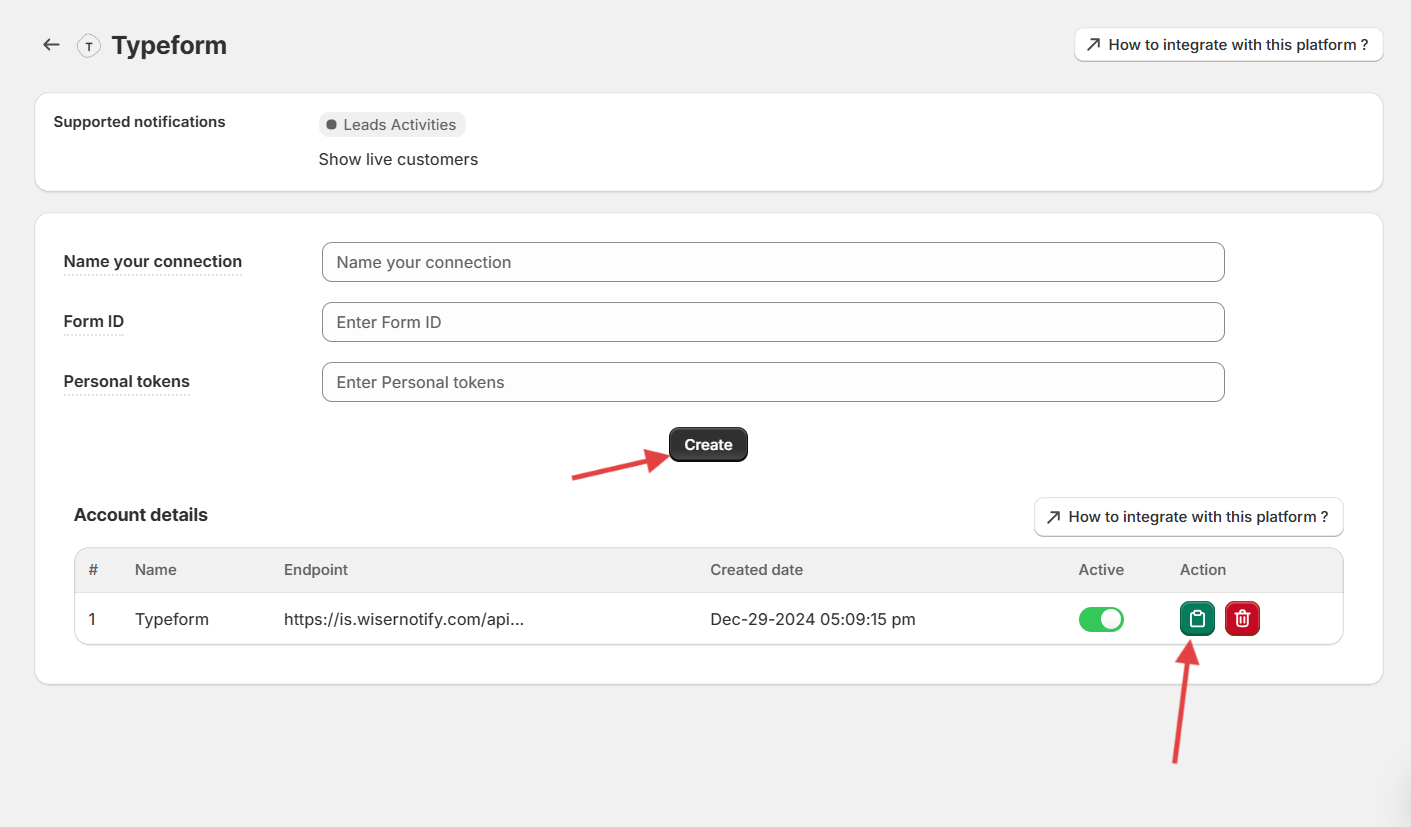Click the 'Action' column header
Image resolution: width=1411 pixels, height=827 pixels.
[1203, 570]
